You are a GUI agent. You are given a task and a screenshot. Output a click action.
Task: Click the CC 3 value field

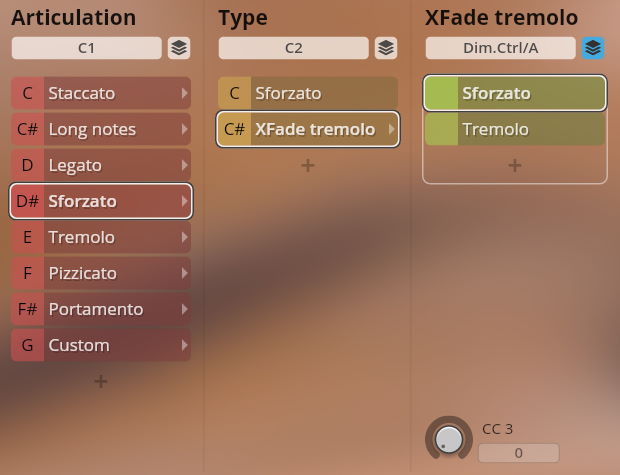tap(518, 453)
